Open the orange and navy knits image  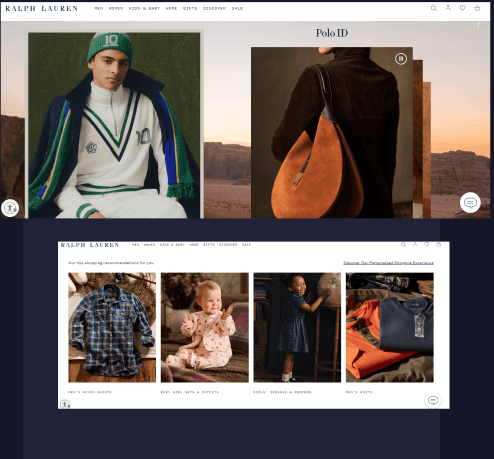click(x=390, y=327)
